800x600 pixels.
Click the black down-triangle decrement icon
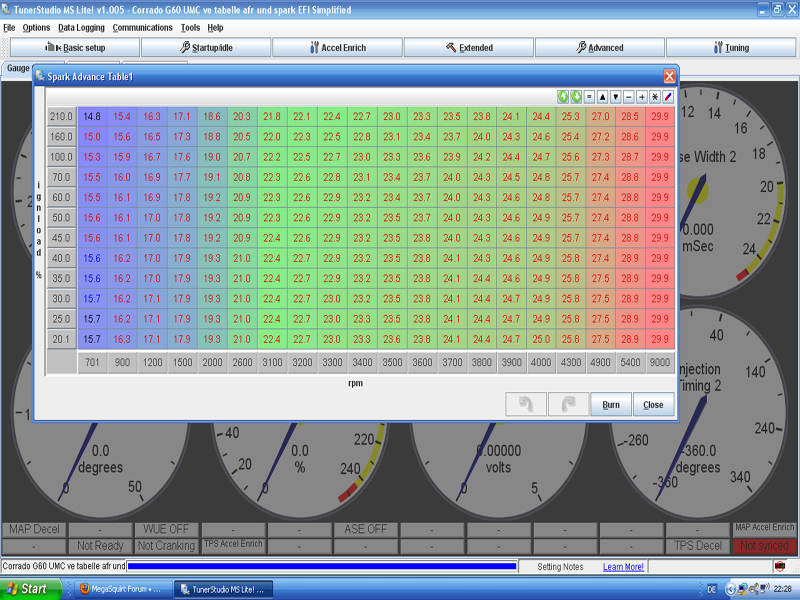(x=616, y=97)
